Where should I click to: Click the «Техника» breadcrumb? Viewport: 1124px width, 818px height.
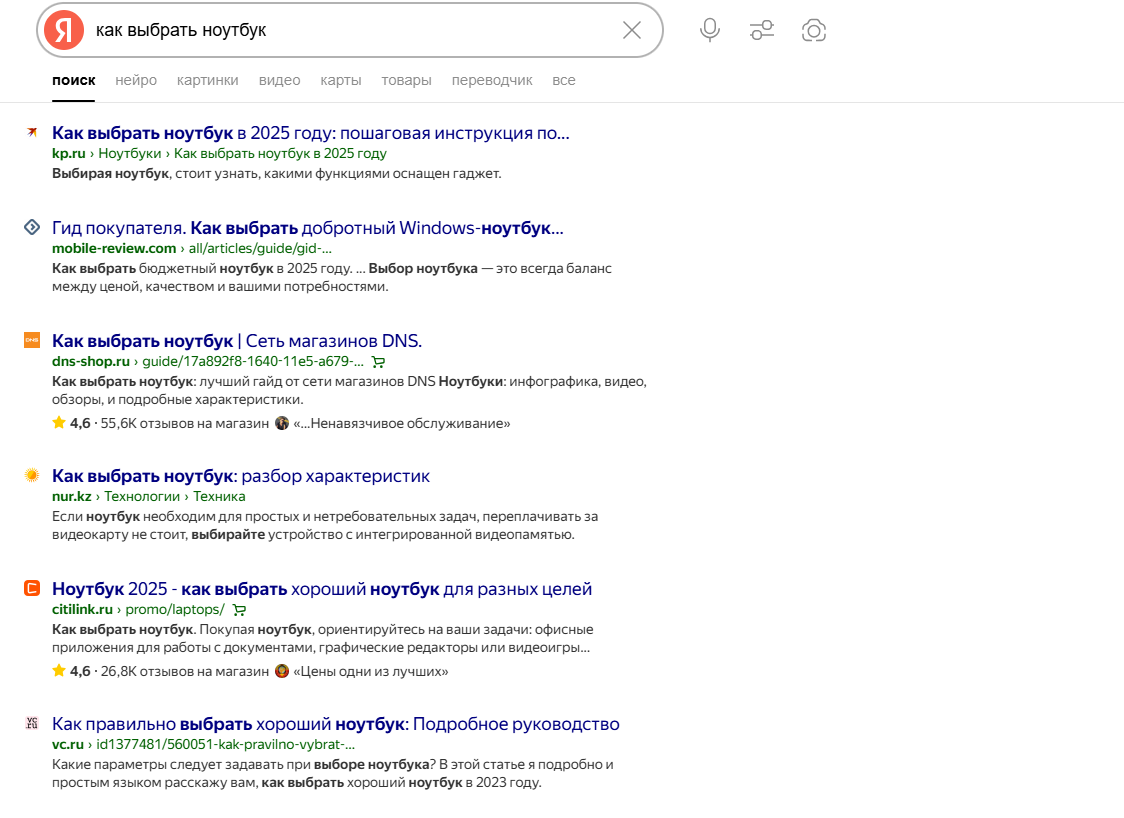pos(219,496)
